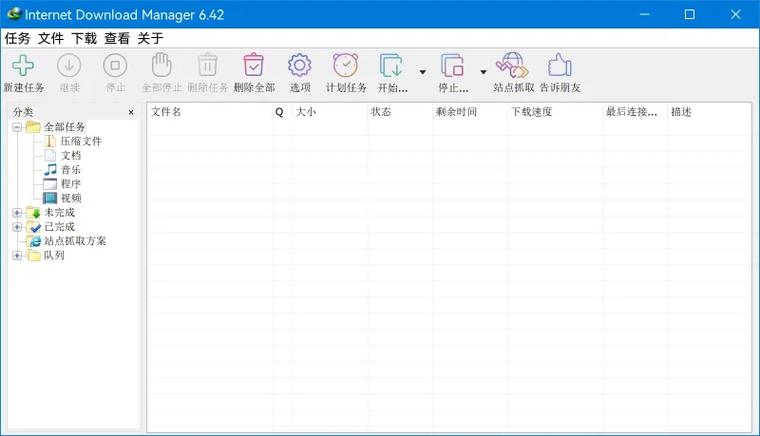
Task: Click the 删除全部 checked trash icon
Action: coord(253,65)
